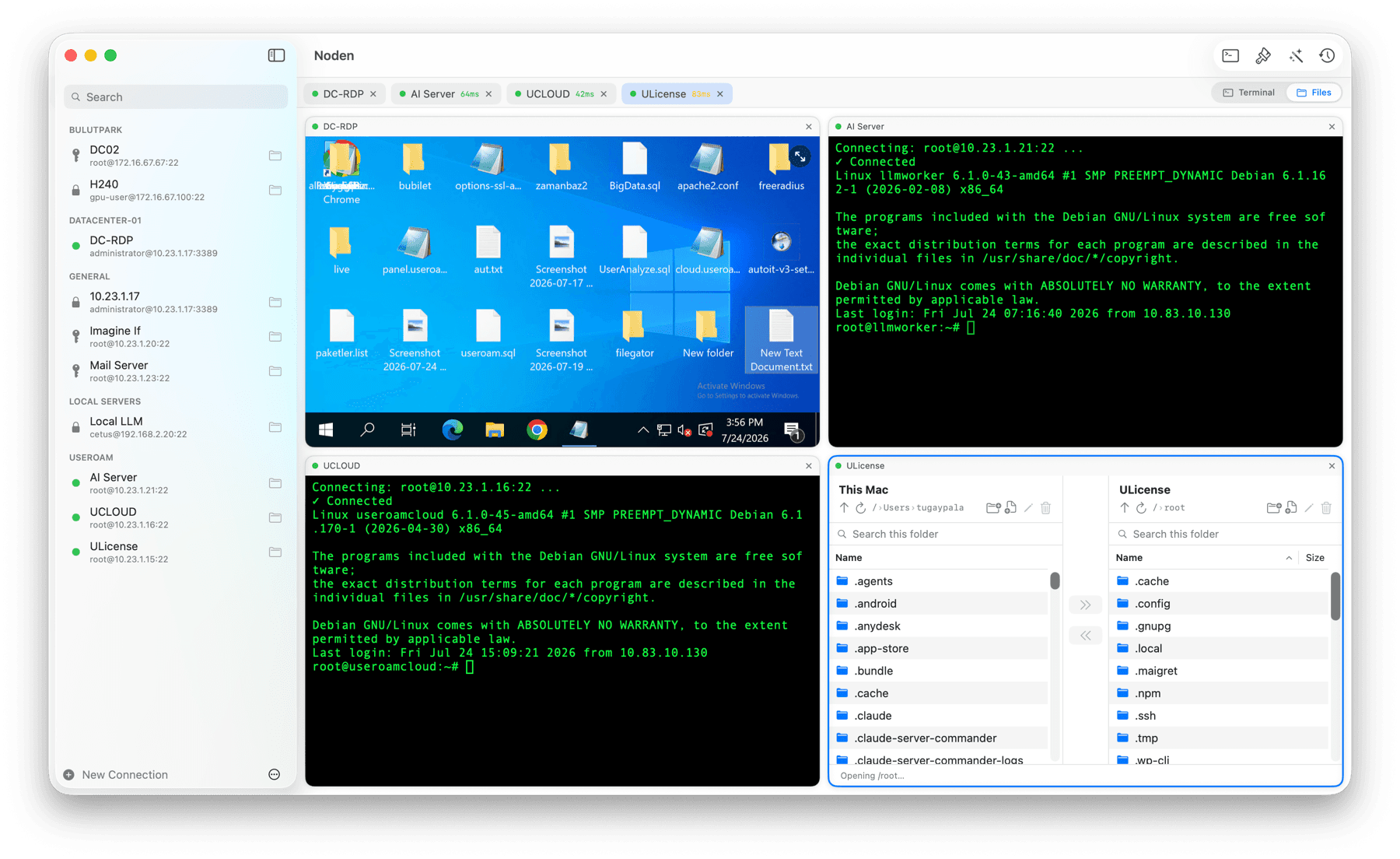Screen dimensions: 1400x859
Task: Click root in ULicense breadcrumb path
Action: 1174,508
